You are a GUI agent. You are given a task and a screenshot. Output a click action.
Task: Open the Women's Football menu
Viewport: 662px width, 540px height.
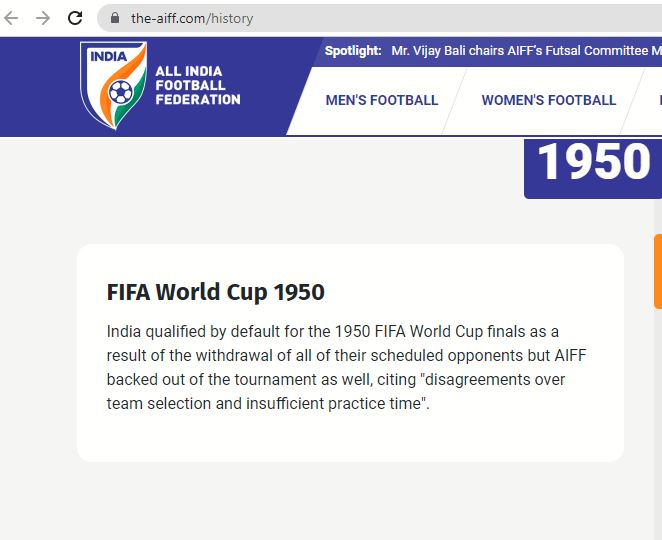click(x=548, y=100)
